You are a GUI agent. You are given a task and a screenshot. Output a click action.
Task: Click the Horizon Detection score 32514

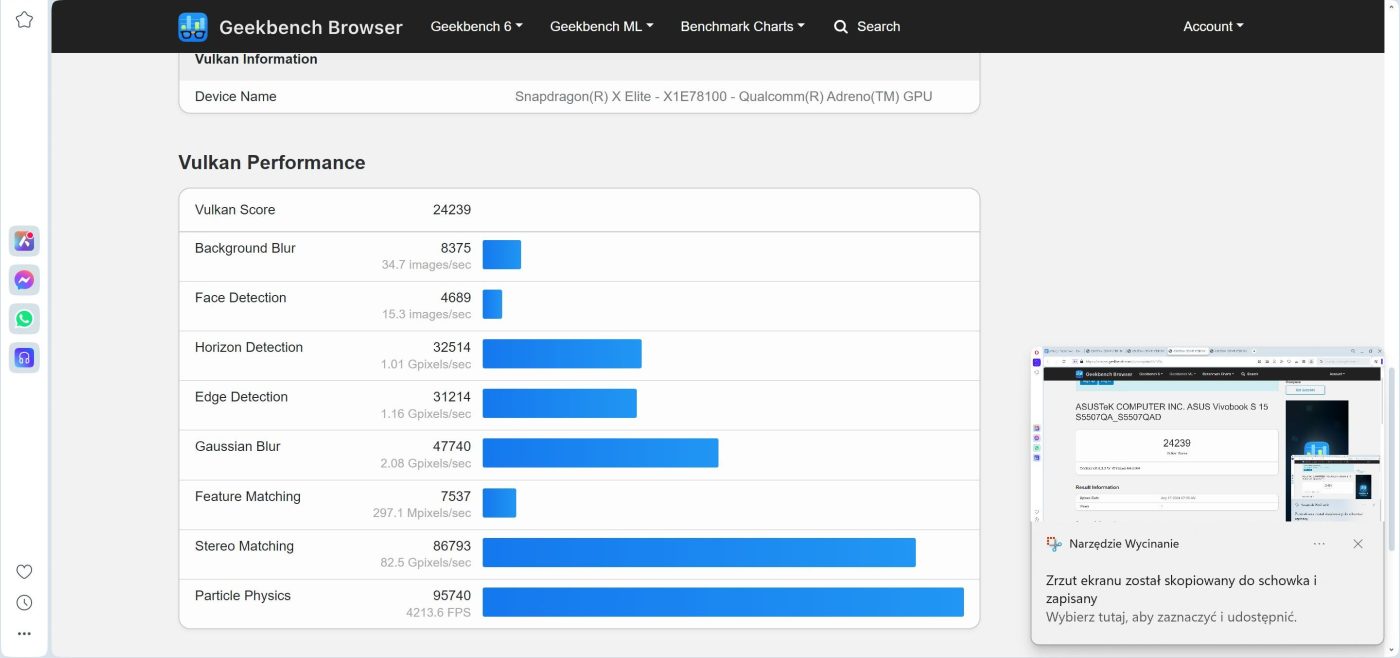point(452,347)
